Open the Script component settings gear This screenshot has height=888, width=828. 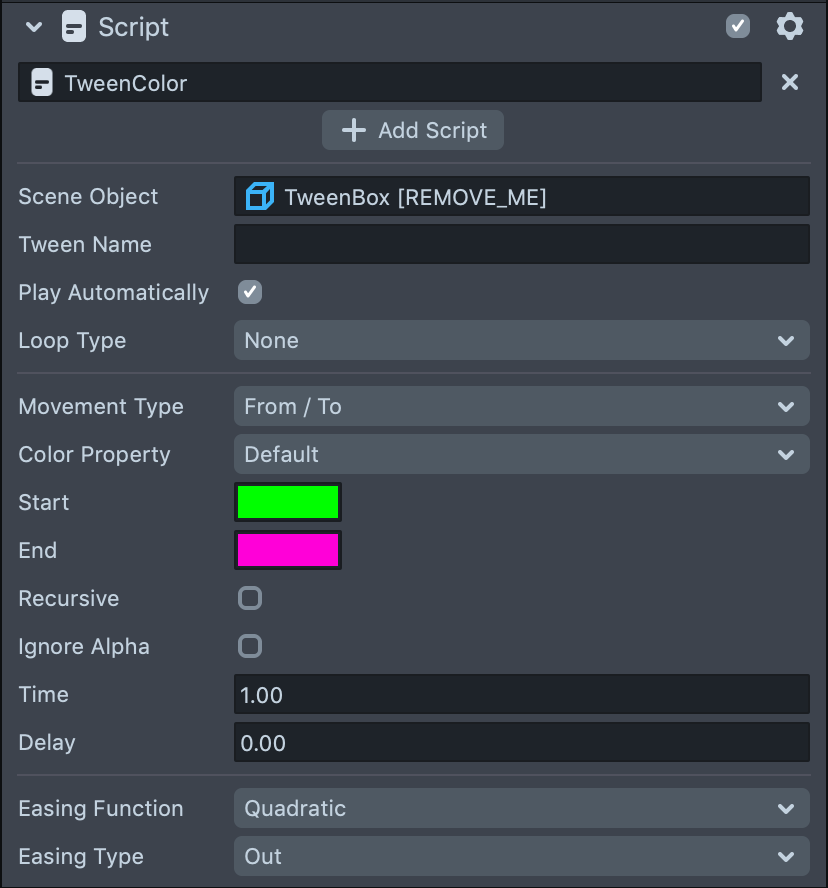pyautogui.click(x=789, y=27)
